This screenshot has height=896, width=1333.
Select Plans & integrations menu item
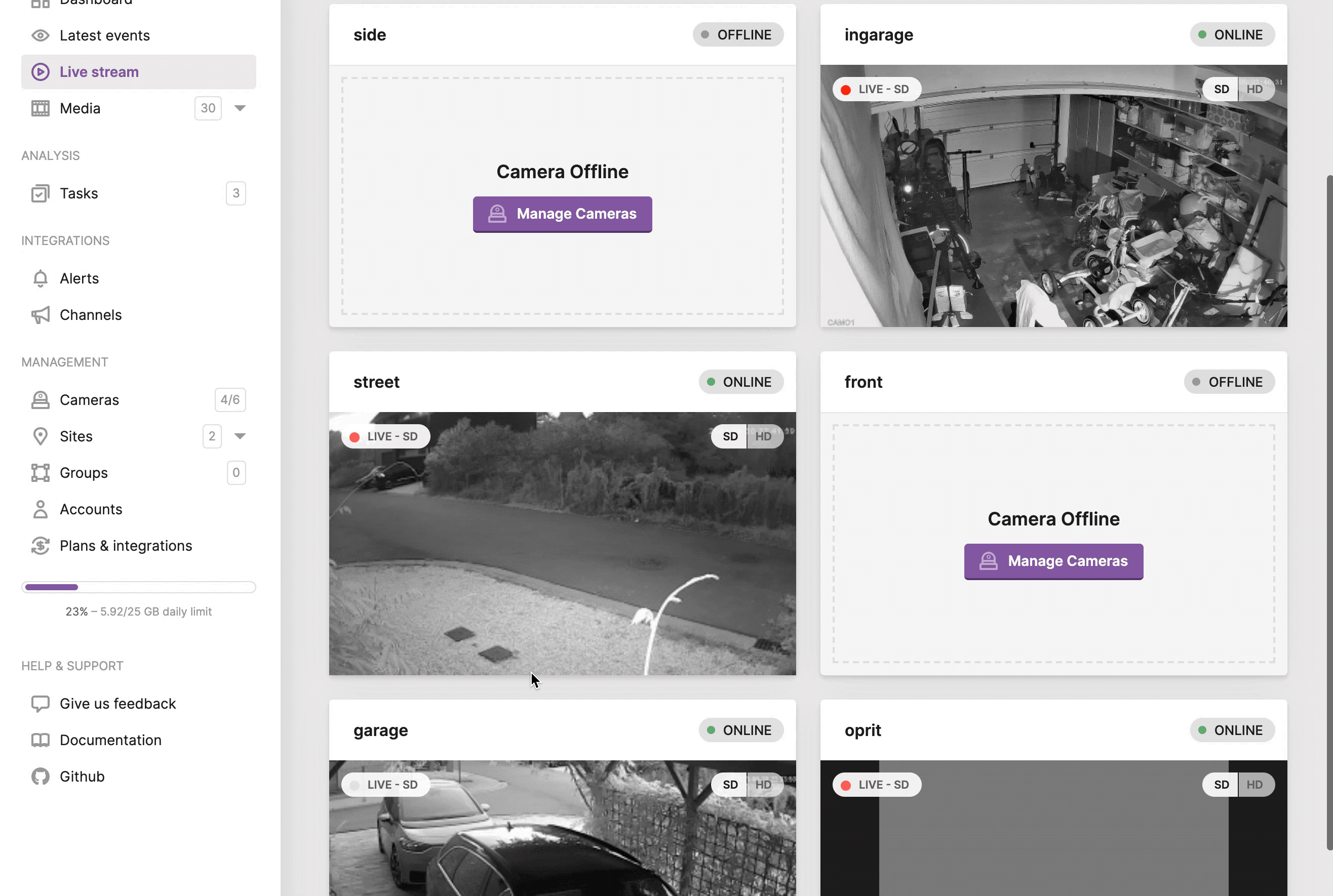tap(125, 545)
